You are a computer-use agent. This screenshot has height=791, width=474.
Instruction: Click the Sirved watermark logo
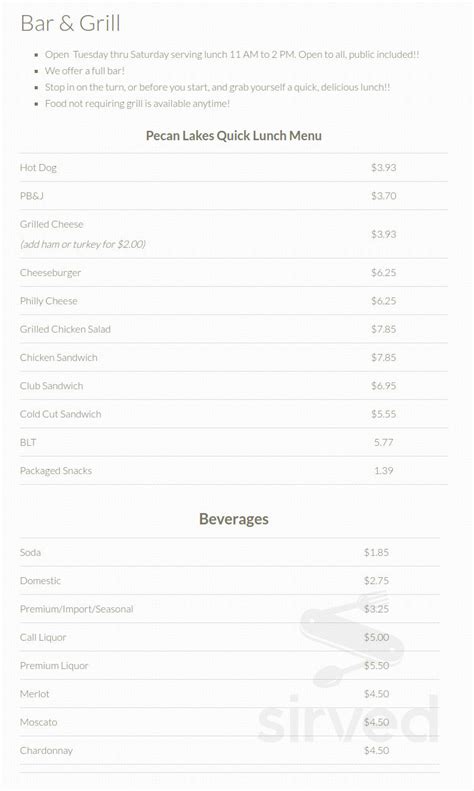(348, 668)
